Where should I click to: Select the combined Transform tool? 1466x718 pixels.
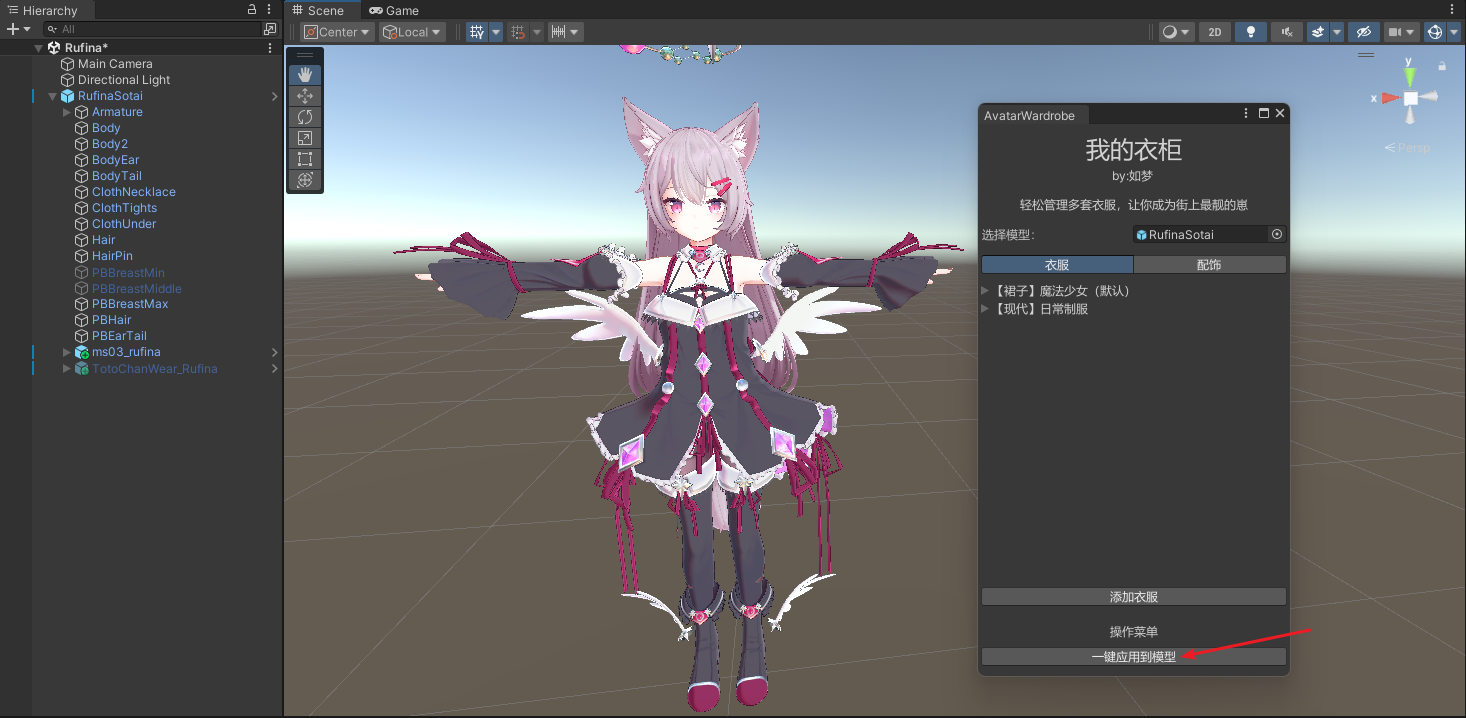pos(305,180)
